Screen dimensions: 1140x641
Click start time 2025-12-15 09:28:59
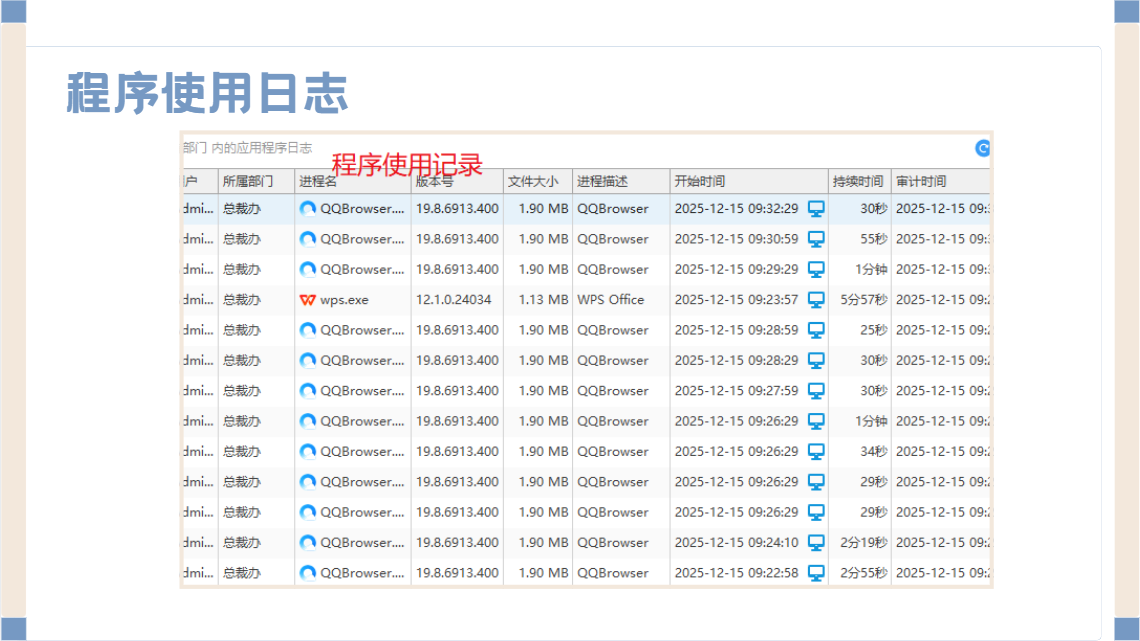(x=736, y=330)
